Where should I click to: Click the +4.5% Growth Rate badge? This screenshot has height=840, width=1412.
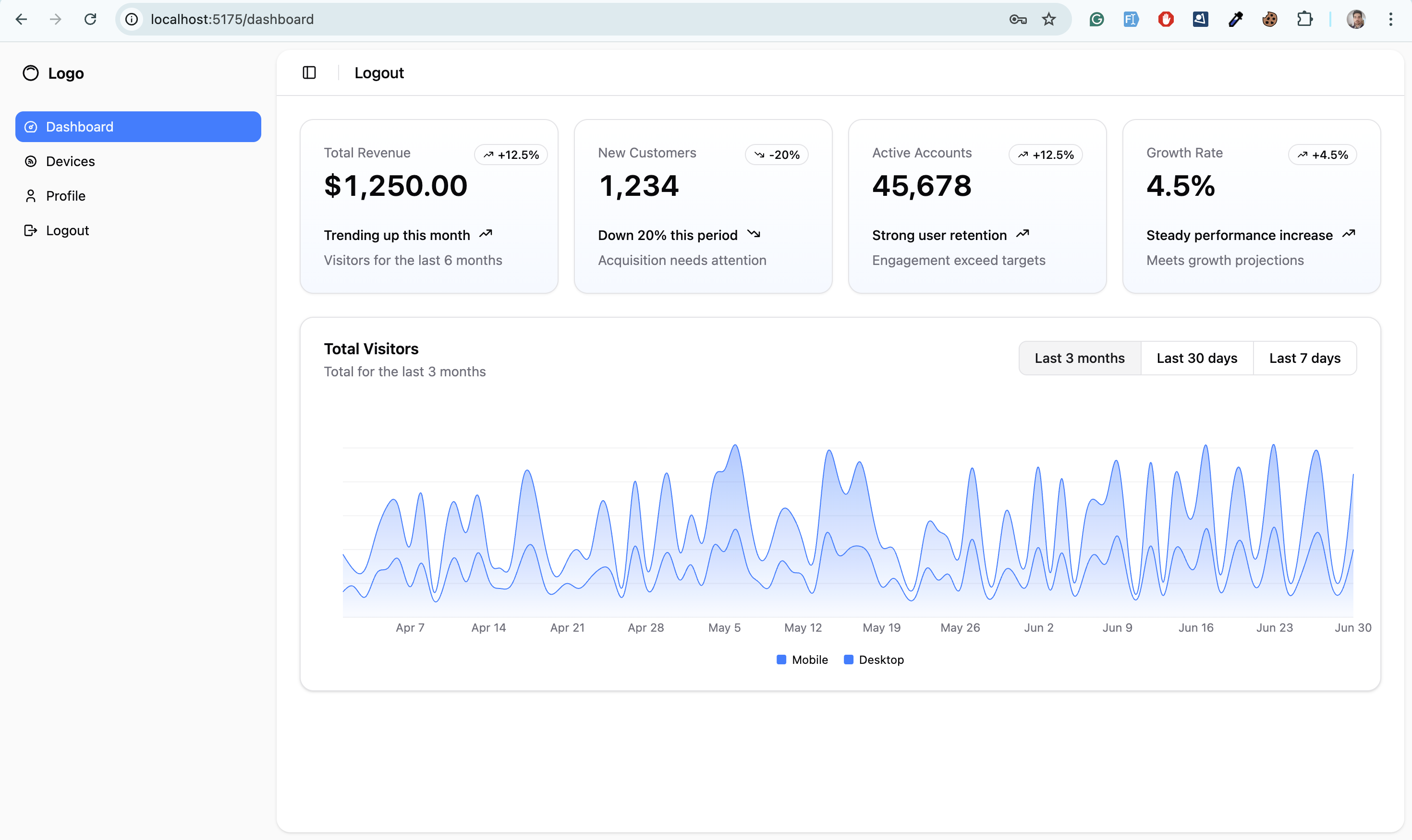pos(1322,155)
